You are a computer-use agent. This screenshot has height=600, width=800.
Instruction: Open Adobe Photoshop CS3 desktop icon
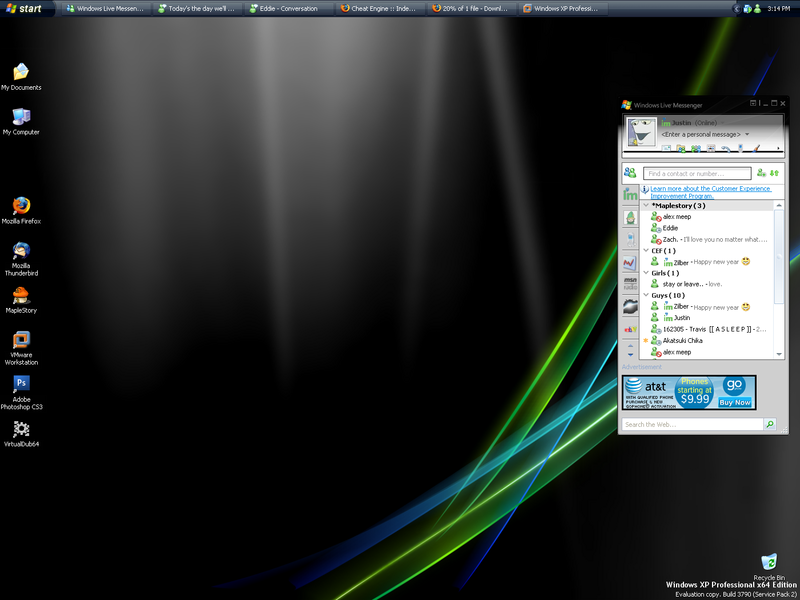click(21, 385)
